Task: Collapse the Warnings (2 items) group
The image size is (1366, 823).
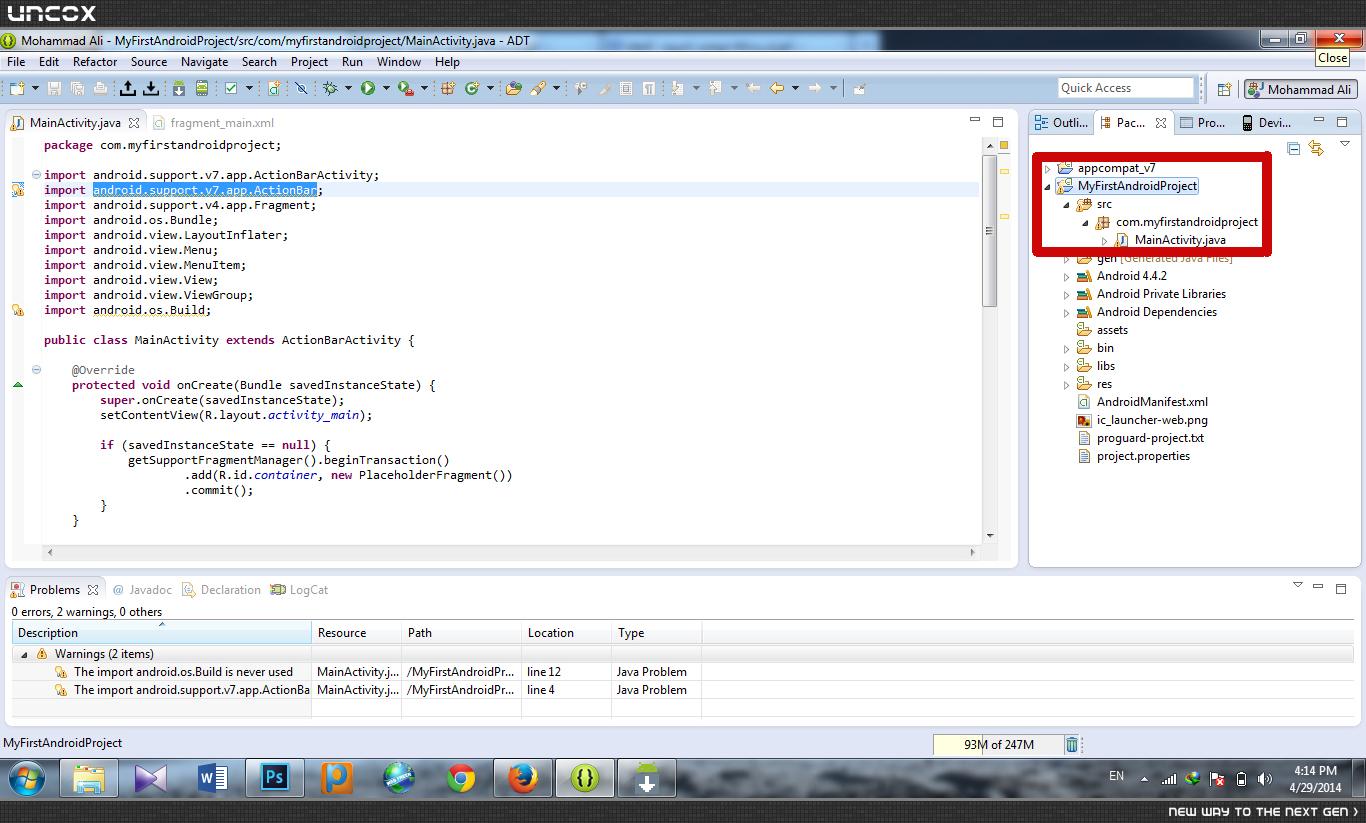Action: (24, 655)
